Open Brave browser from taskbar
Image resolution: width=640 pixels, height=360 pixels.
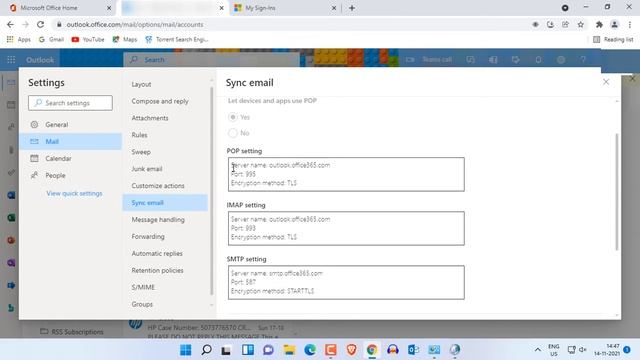351,349
